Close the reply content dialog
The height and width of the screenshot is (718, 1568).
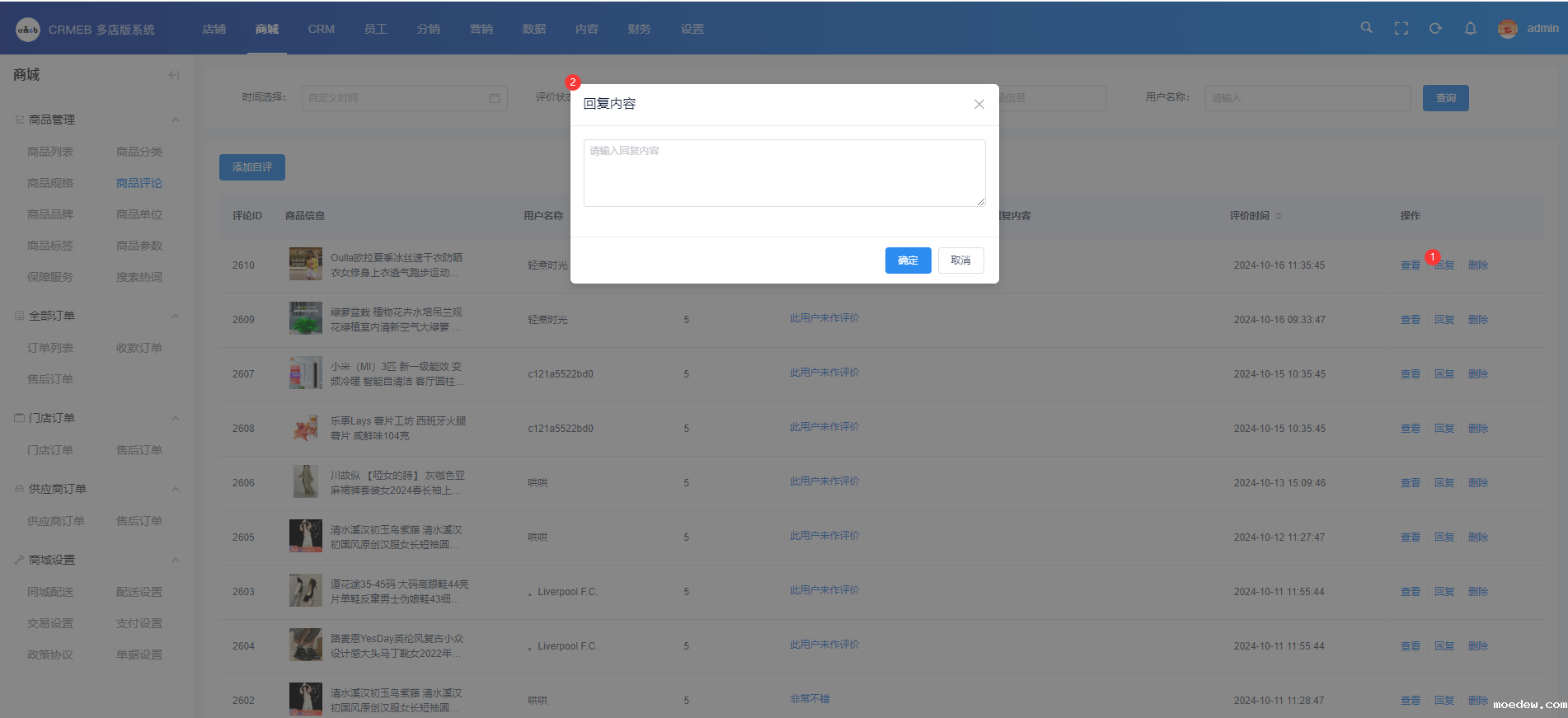tap(979, 104)
